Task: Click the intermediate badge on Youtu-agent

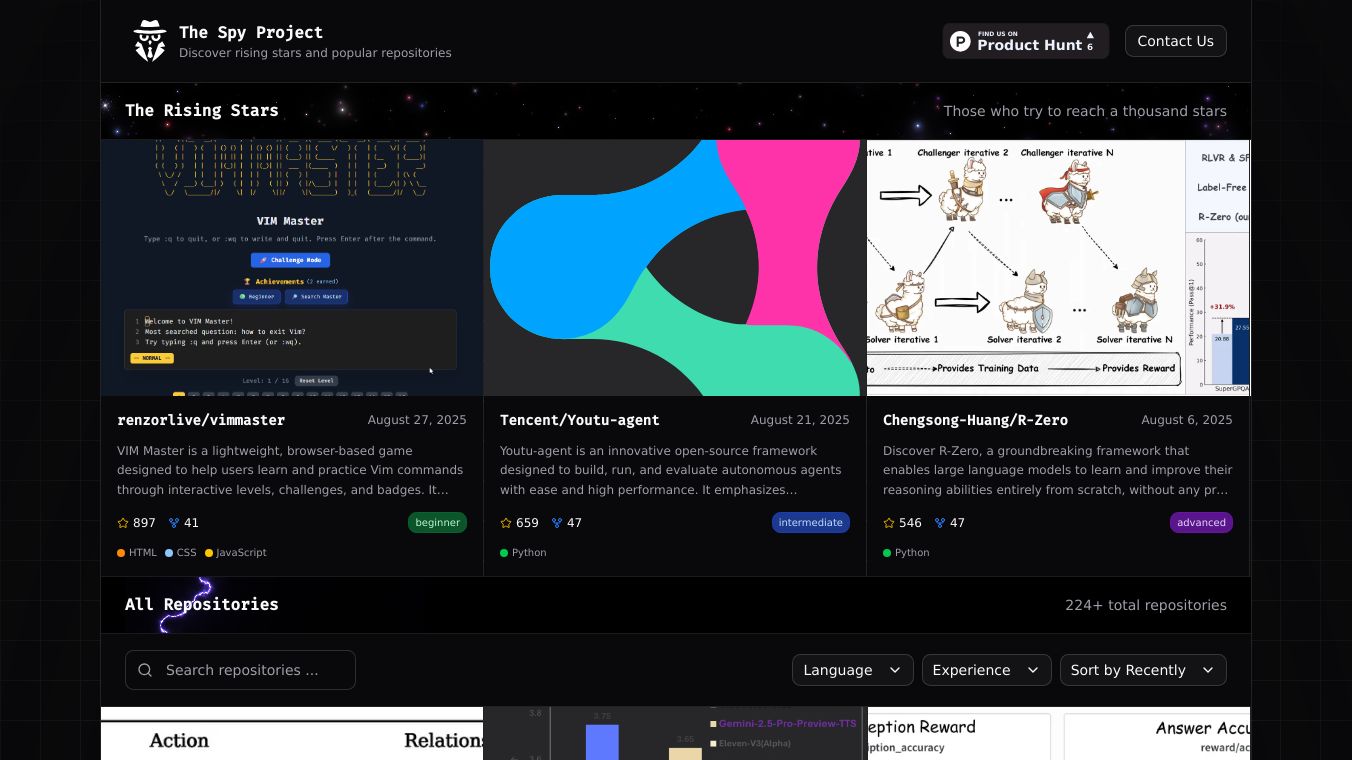Action: tap(810, 522)
